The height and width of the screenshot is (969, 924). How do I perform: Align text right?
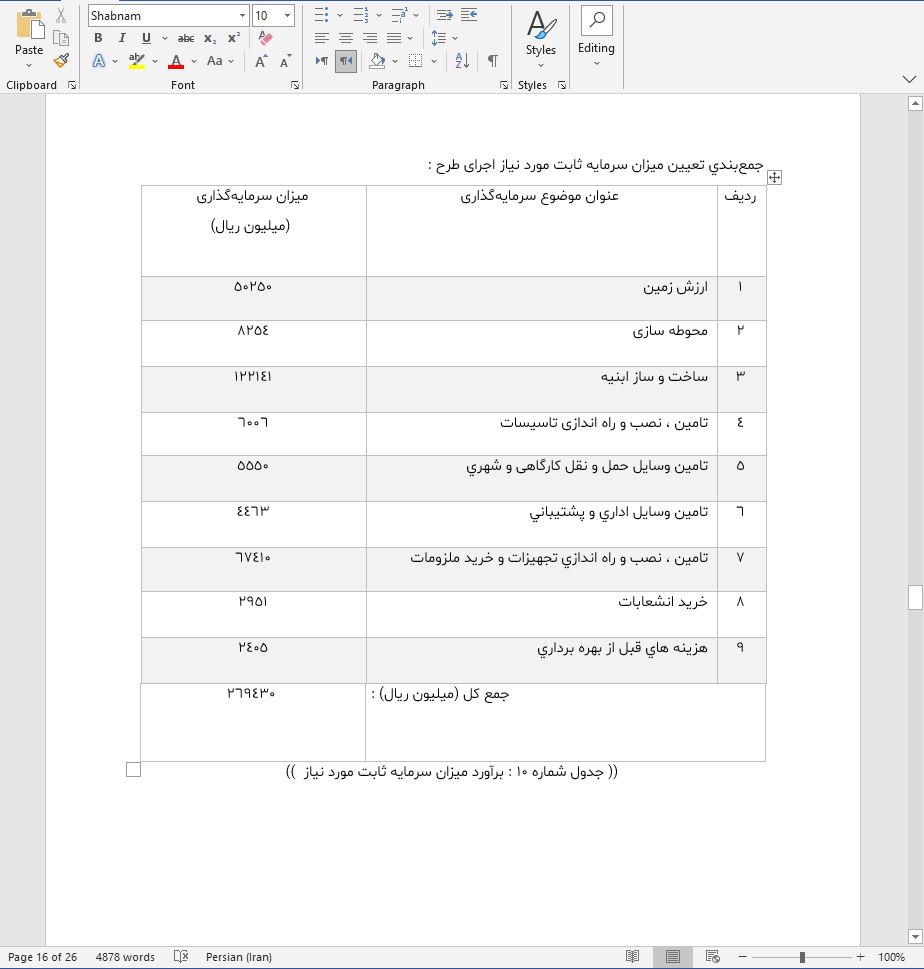pyautogui.click(x=370, y=38)
